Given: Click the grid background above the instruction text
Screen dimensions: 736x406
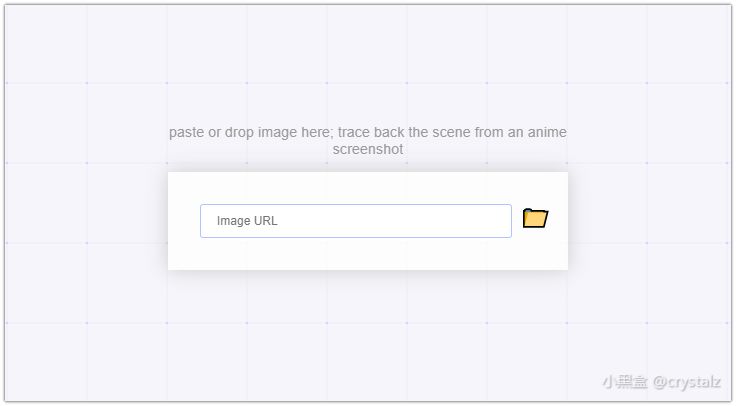Looking at the screenshot, I should 367,60.
